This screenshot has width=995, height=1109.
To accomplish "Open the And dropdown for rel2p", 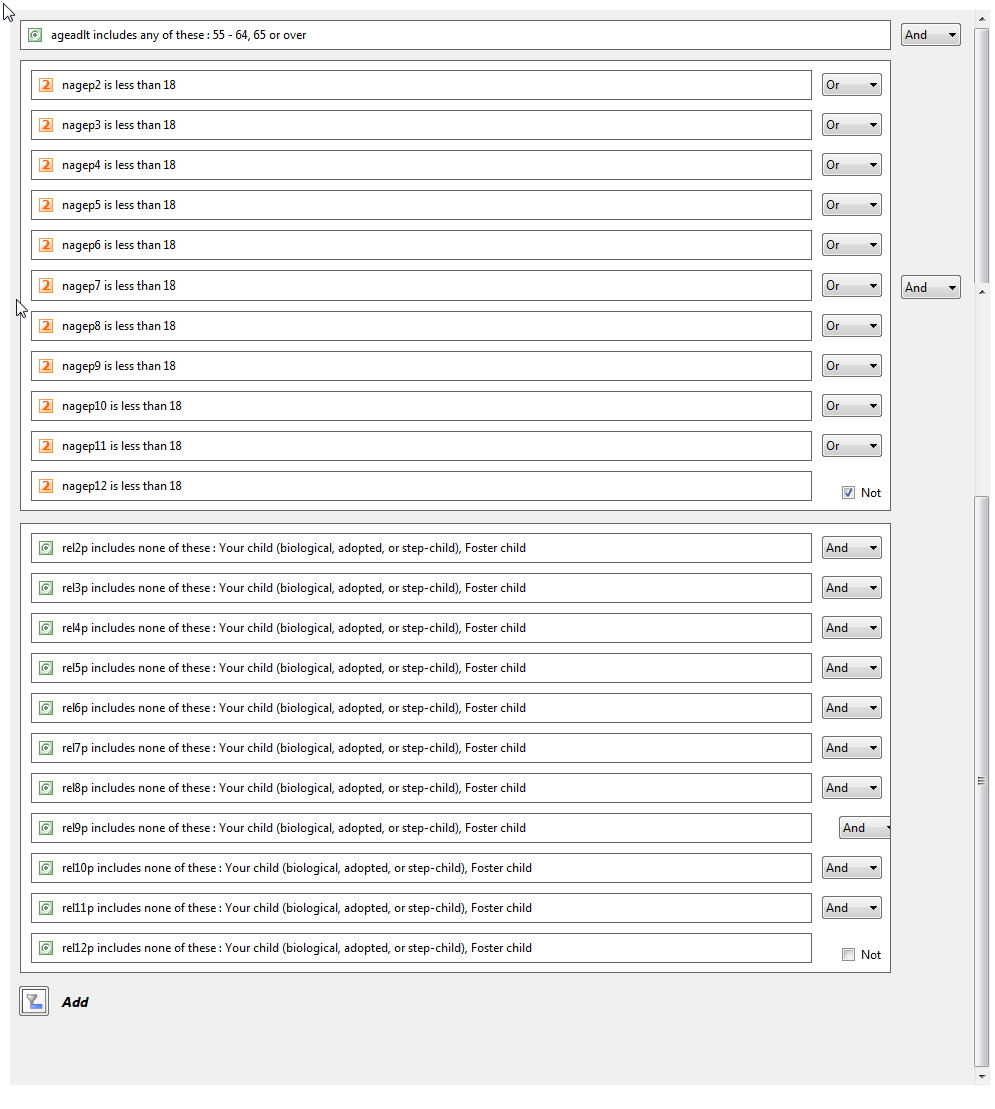I will [x=851, y=548].
